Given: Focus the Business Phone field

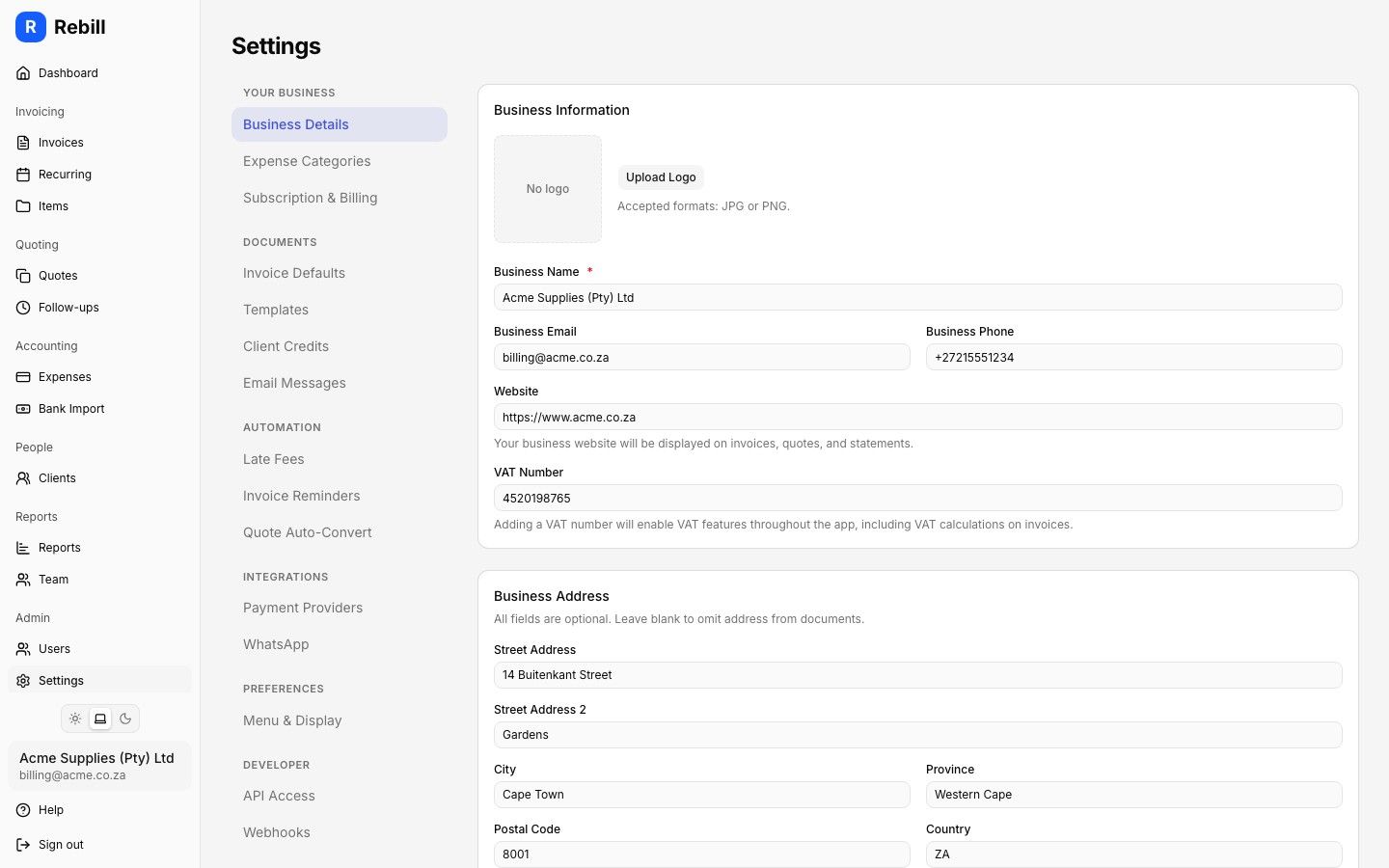Looking at the screenshot, I should tap(1134, 357).
